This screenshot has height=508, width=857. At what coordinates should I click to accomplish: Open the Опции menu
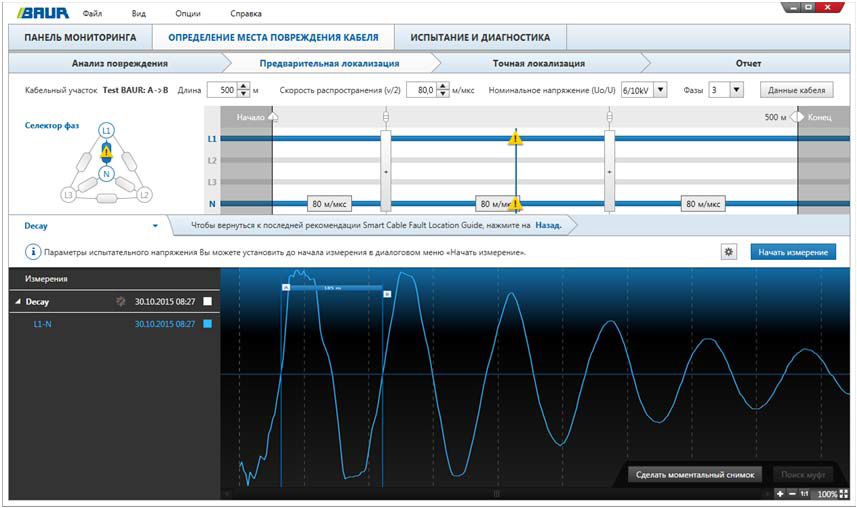(187, 13)
